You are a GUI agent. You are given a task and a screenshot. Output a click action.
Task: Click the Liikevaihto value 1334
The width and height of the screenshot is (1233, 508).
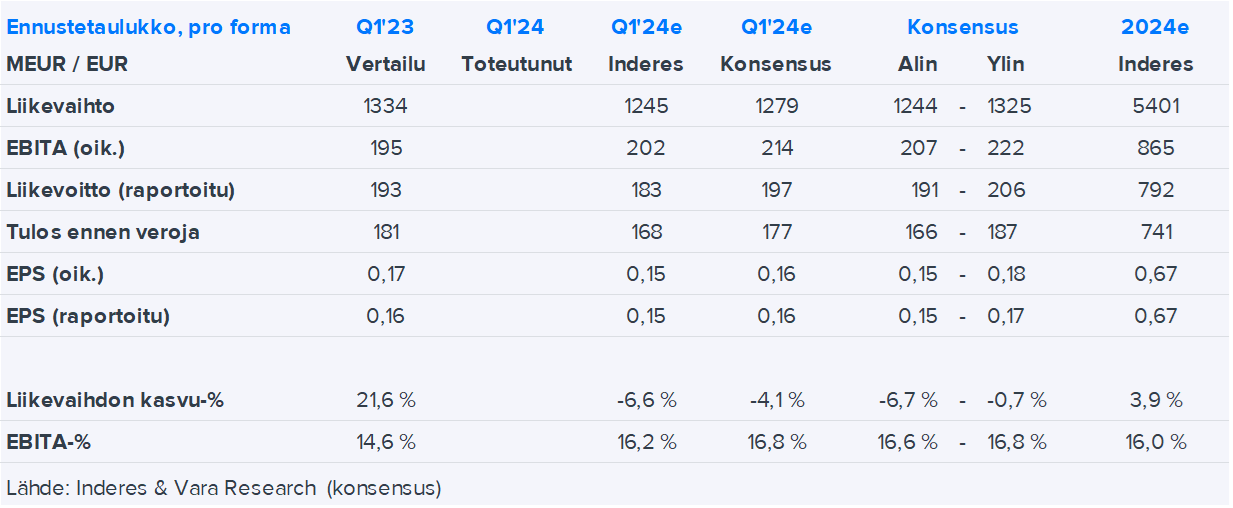point(385,106)
